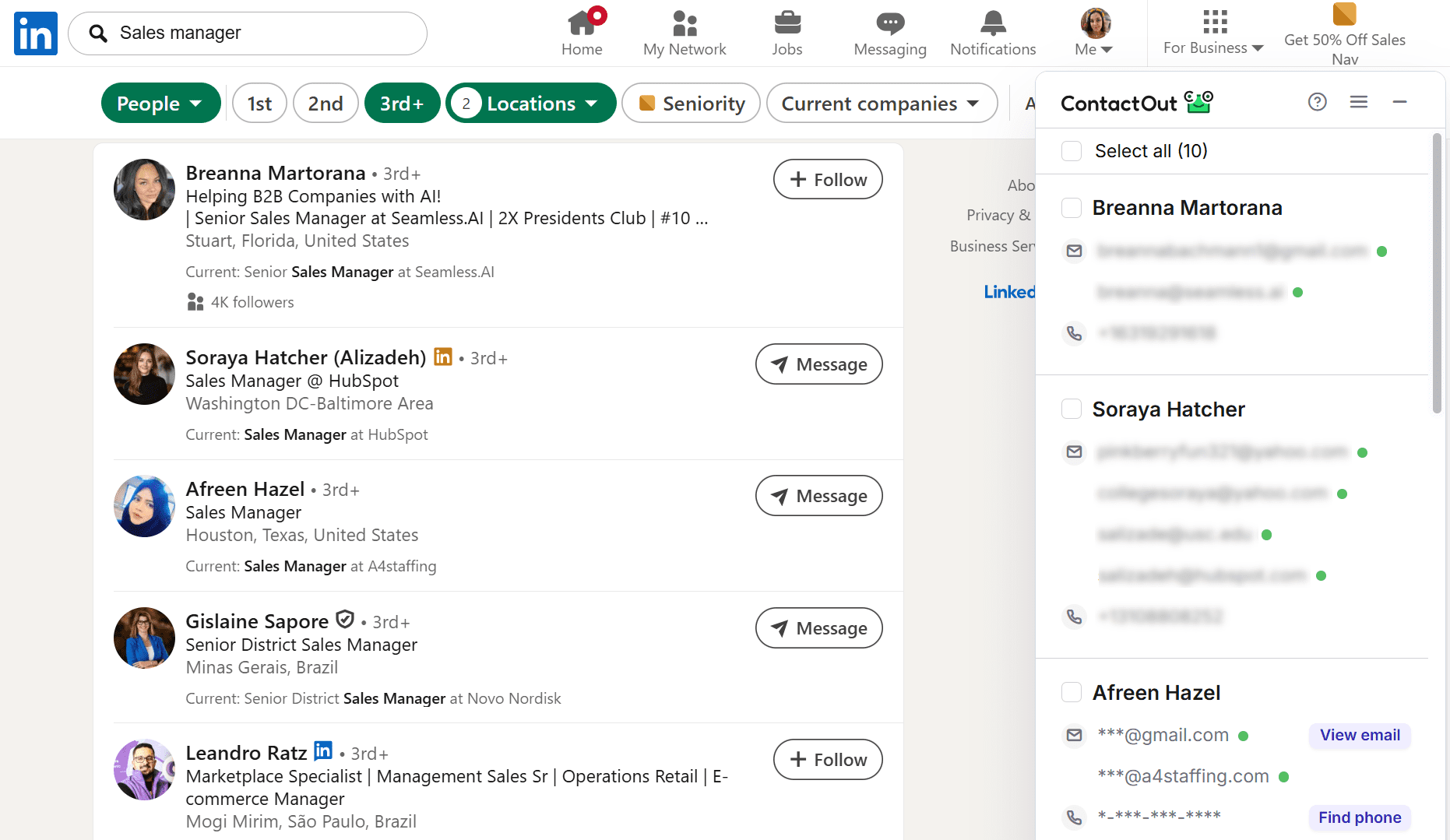The image size is (1450, 840).
Task: Tick the Breanna Martorana checkbox in ContactOut
Action: tap(1072, 208)
